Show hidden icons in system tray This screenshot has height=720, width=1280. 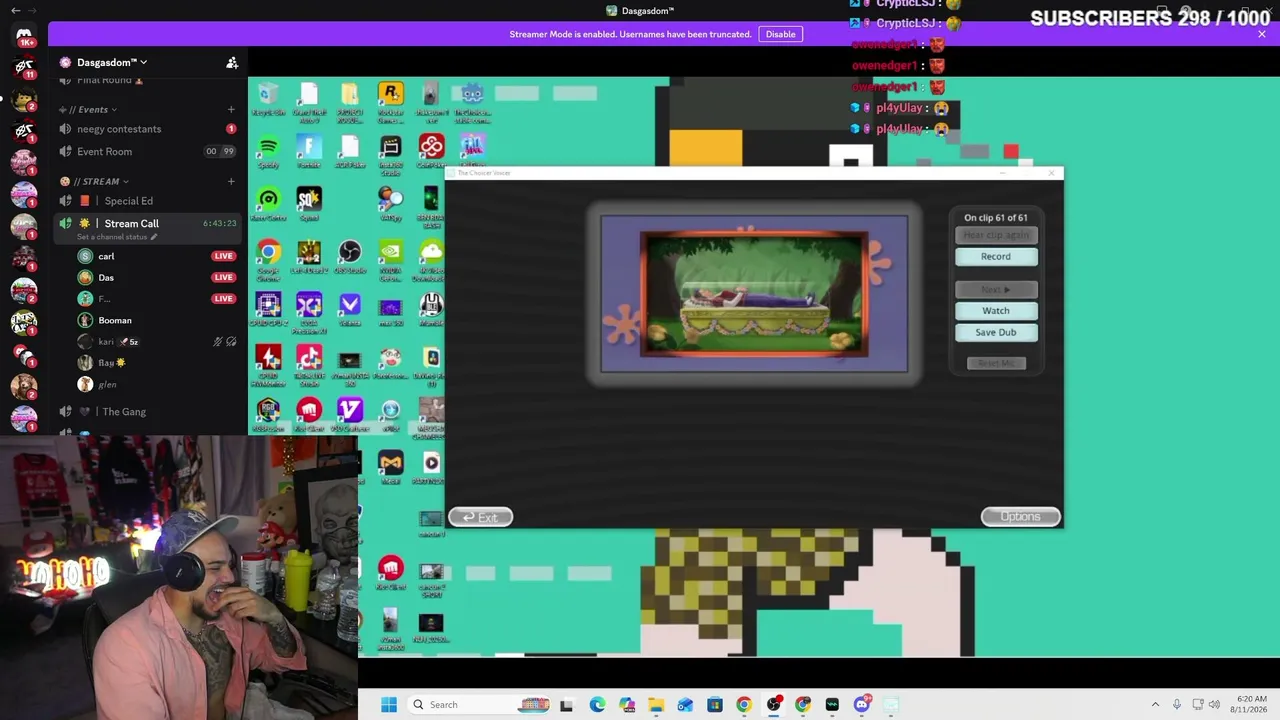1155,704
